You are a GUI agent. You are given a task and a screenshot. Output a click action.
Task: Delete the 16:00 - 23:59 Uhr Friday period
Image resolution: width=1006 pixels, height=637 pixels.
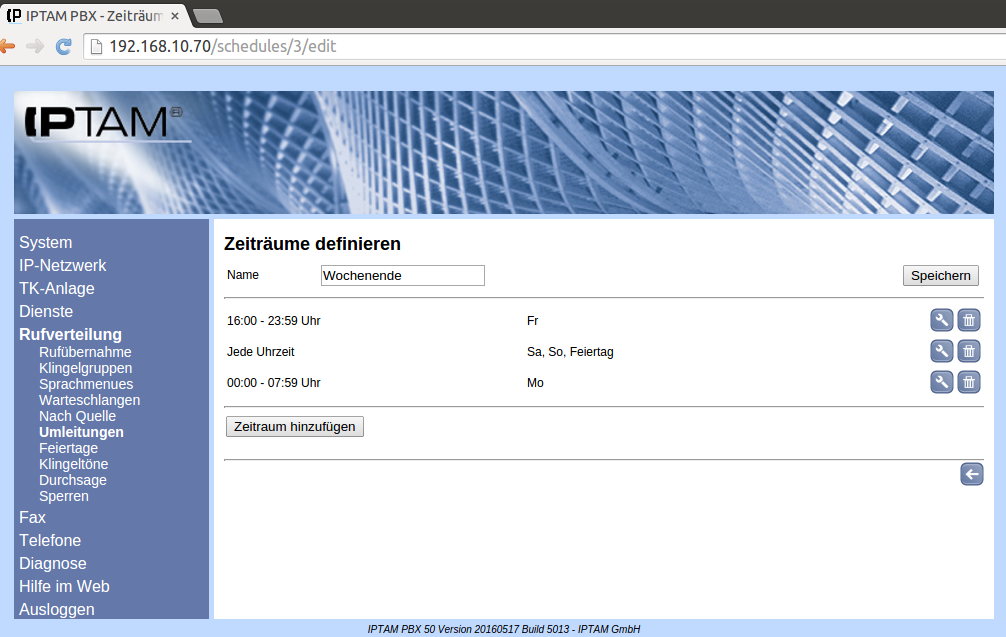click(x=968, y=320)
